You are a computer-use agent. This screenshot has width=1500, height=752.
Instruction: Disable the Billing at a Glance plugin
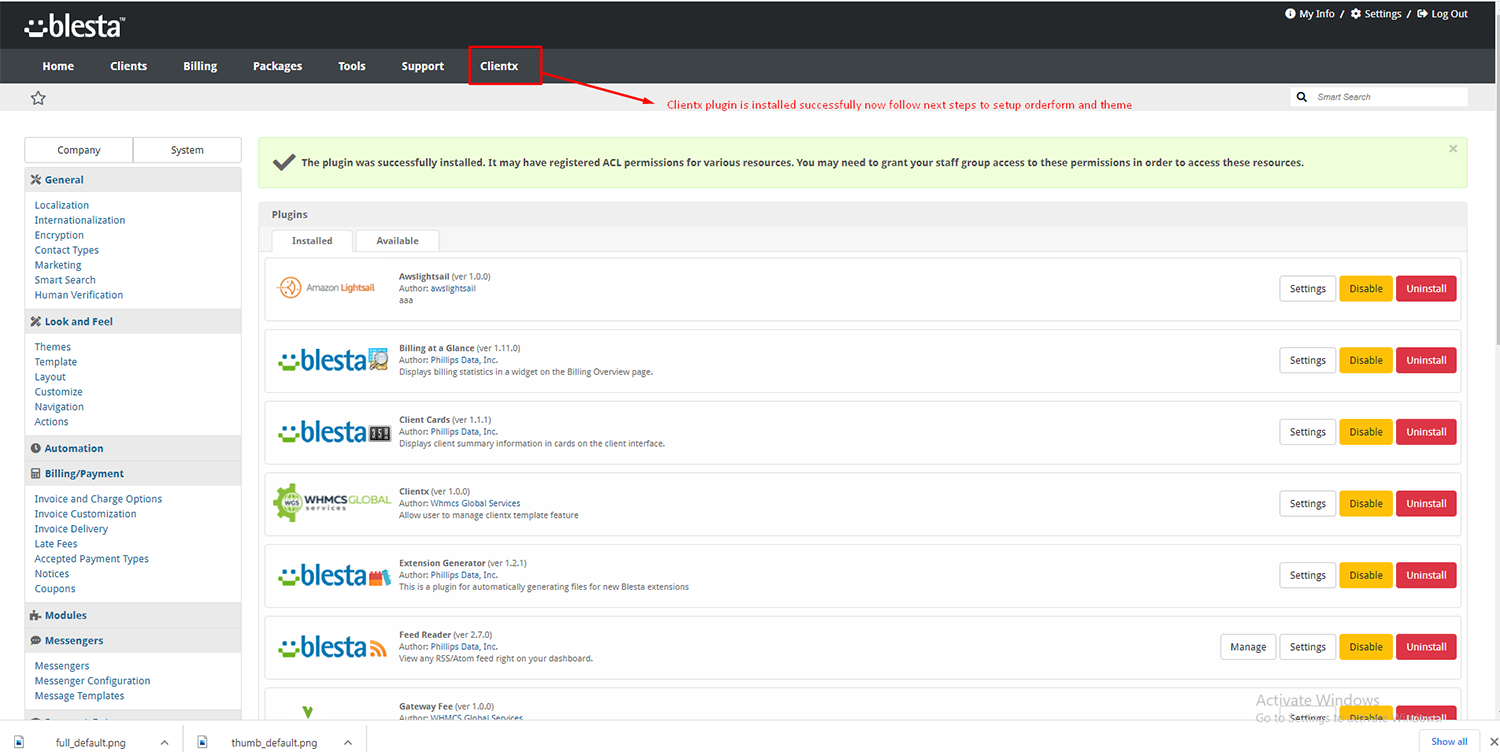tap(1365, 360)
